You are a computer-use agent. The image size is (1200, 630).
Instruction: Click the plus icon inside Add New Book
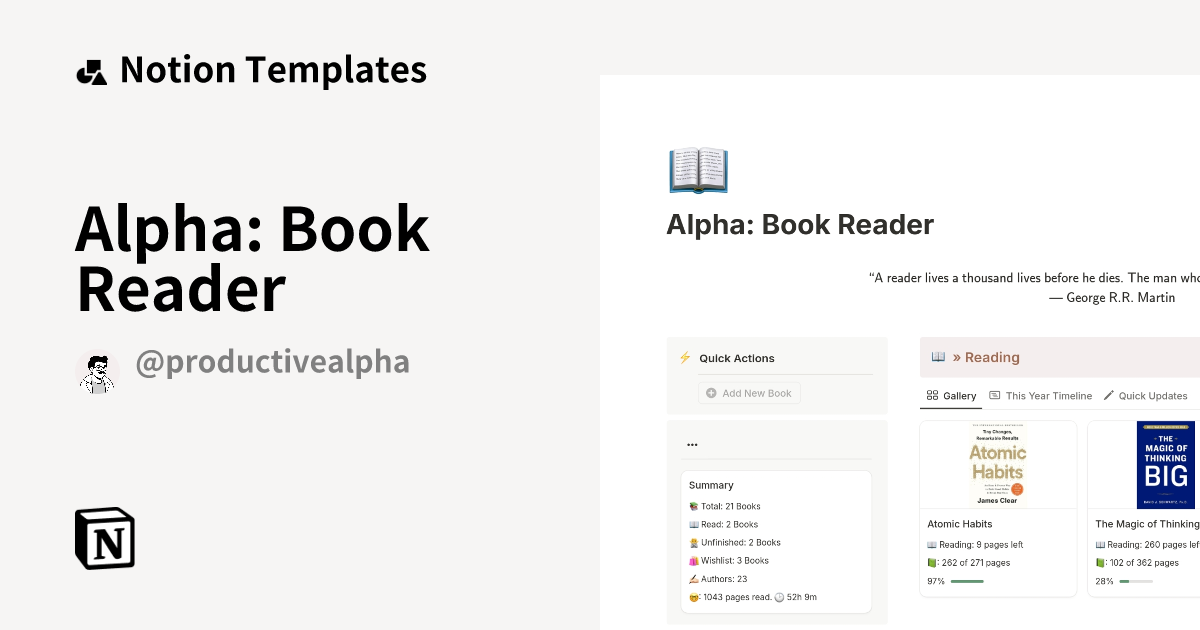pos(710,392)
